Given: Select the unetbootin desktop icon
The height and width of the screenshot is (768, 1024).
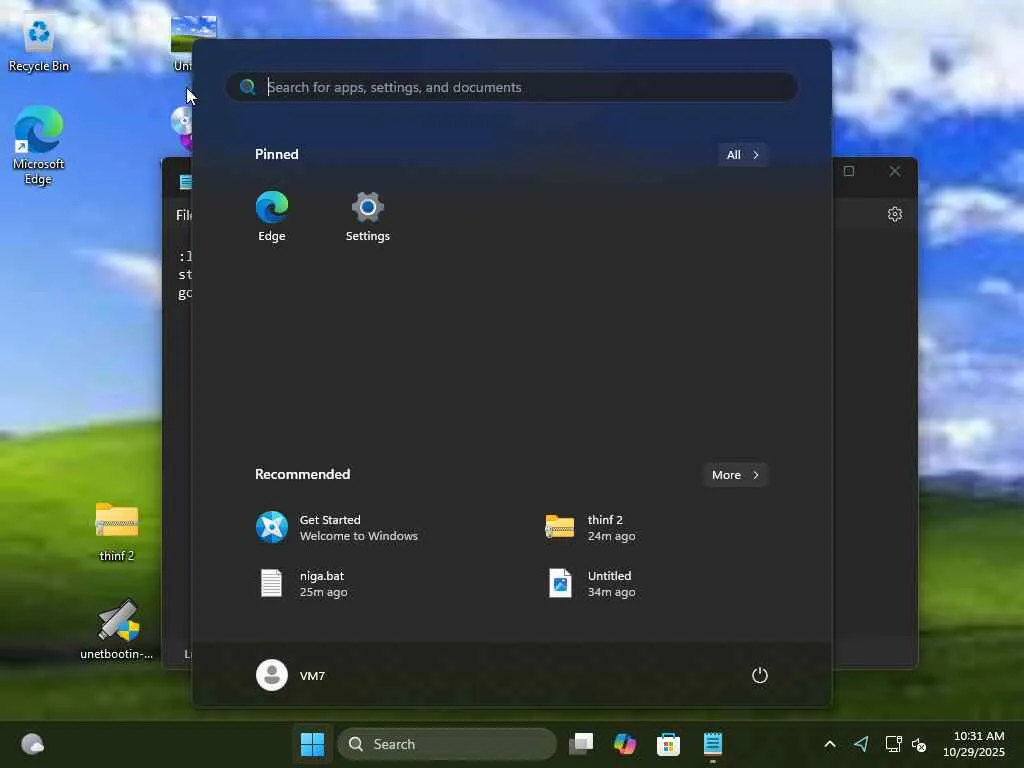Looking at the screenshot, I should tap(116, 629).
